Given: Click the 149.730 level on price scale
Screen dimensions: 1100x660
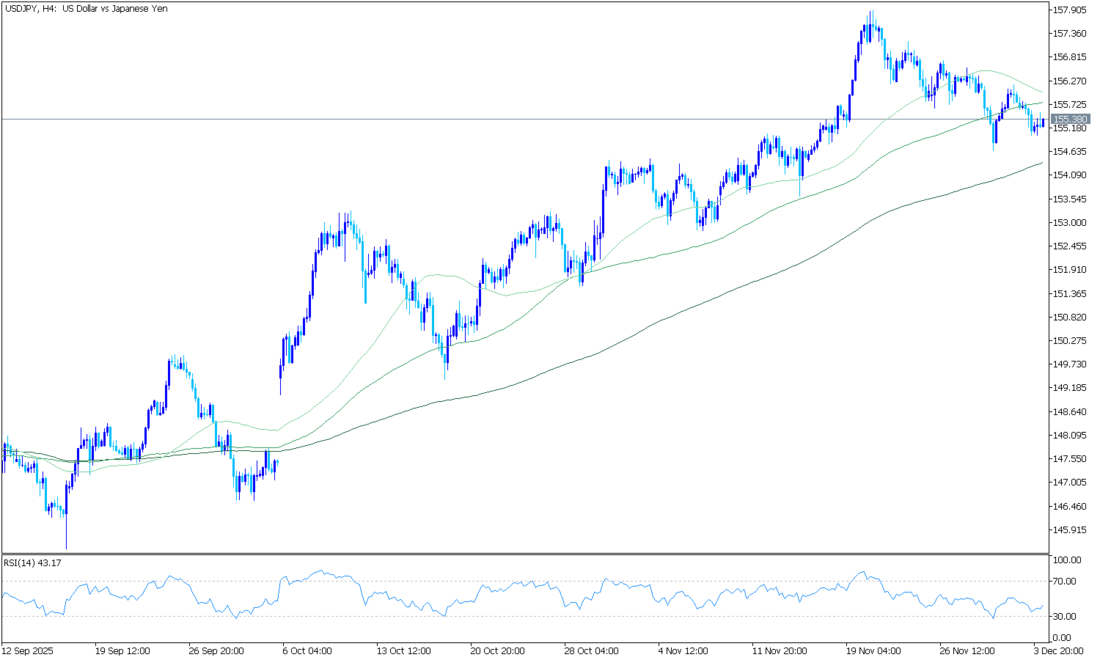Looking at the screenshot, I should [x=1070, y=364].
